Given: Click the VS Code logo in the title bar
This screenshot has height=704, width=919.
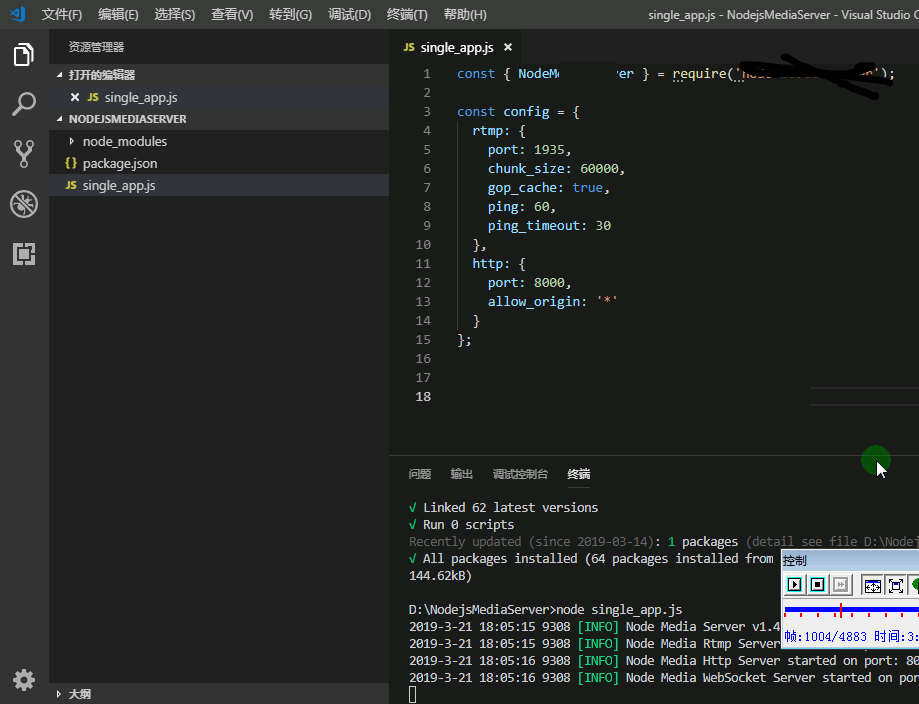Looking at the screenshot, I should [x=18, y=14].
